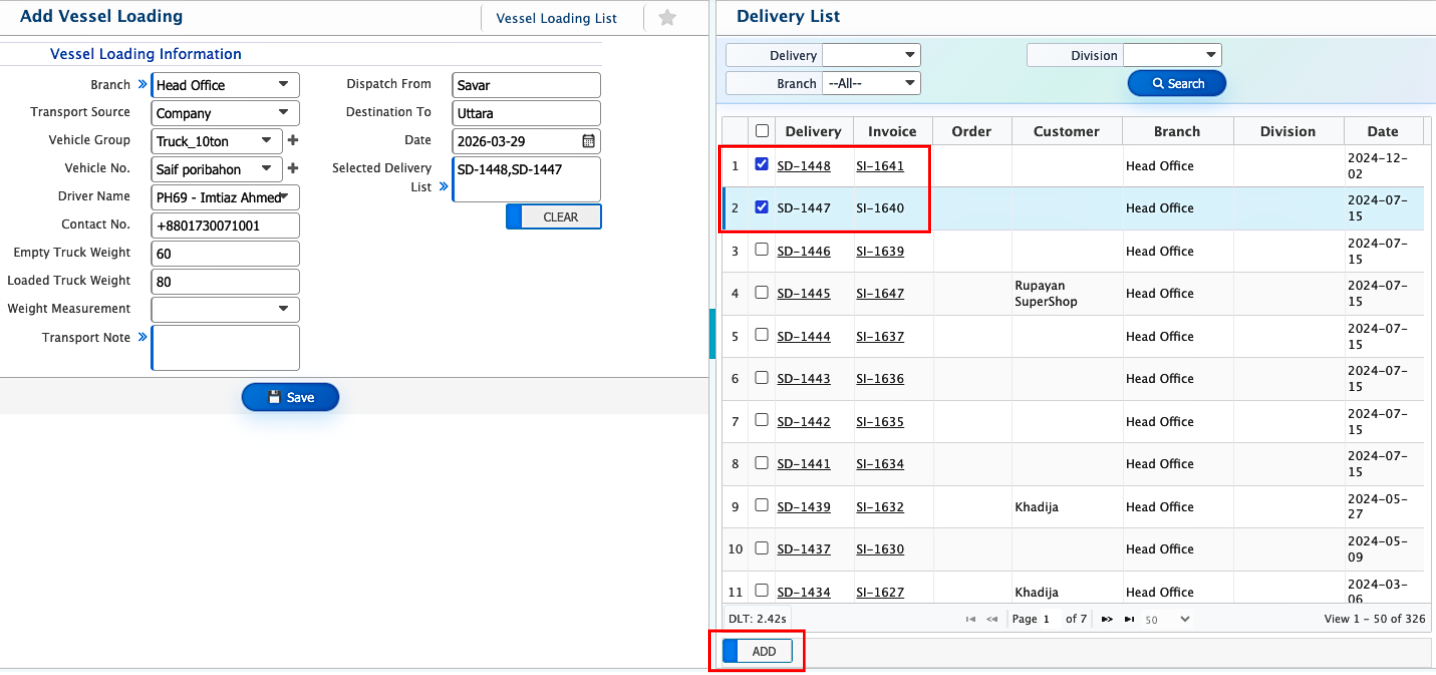Image resolution: width=1436 pixels, height=675 pixels.
Task: Open the Vessel Loading List tab
Action: click(556, 18)
